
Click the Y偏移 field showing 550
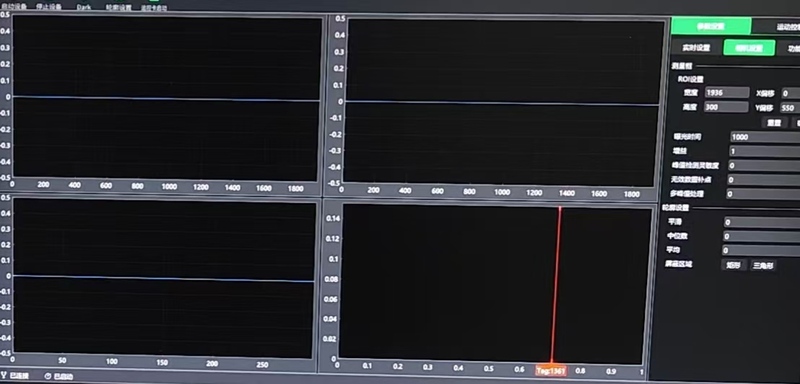pyautogui.click(x=790, y=108)
